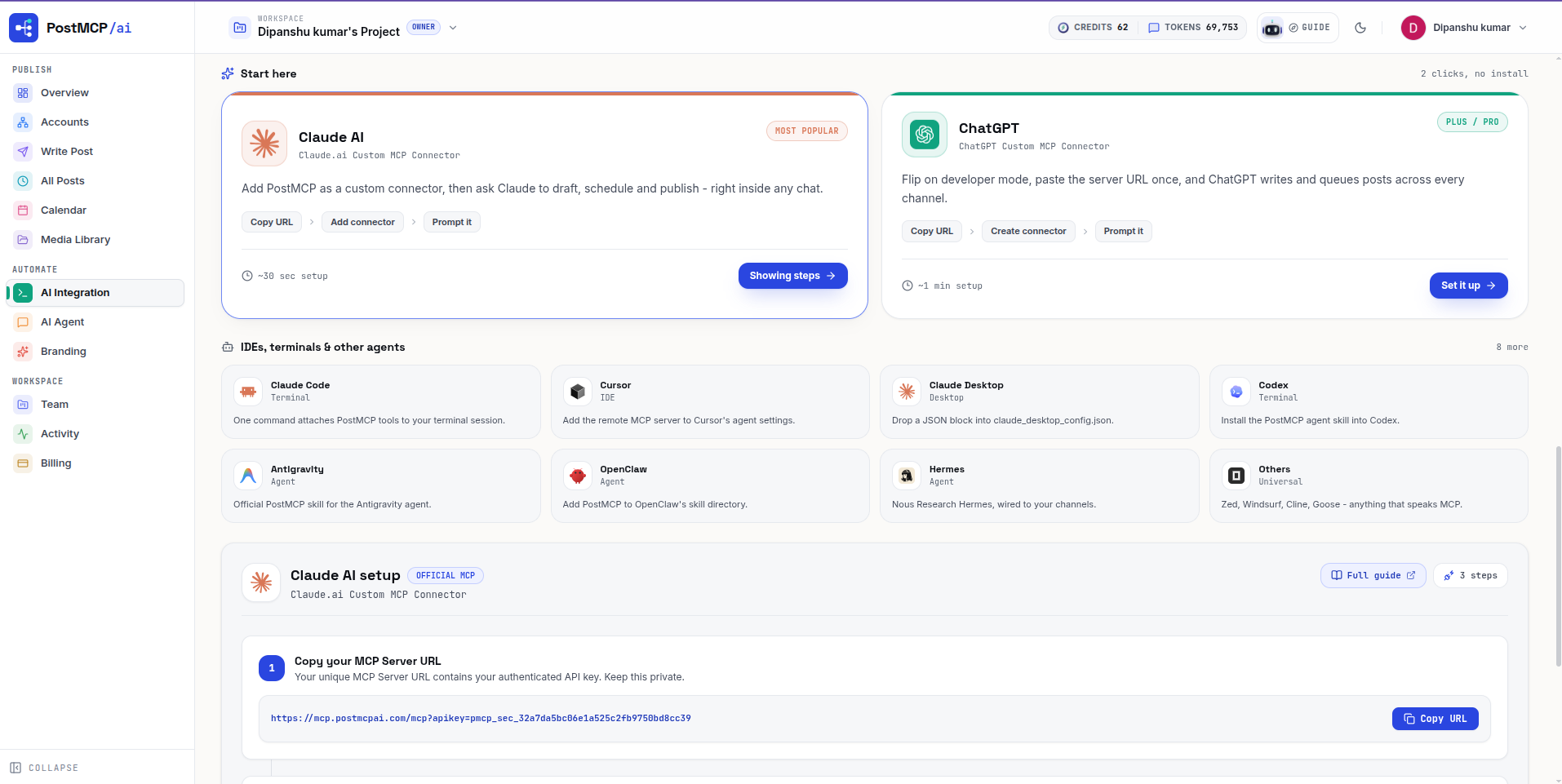The image size is (1562, 784).
Task: Click Prompt it chip in Claude AI card
Action: point(452,222)
